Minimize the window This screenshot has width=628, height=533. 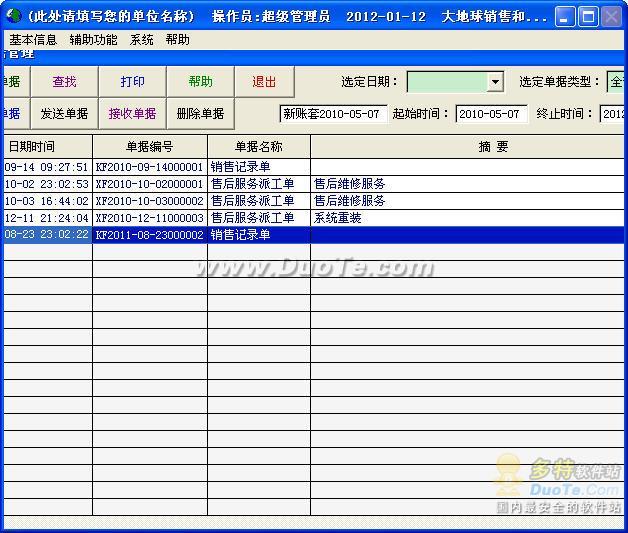tap(564, 17)
